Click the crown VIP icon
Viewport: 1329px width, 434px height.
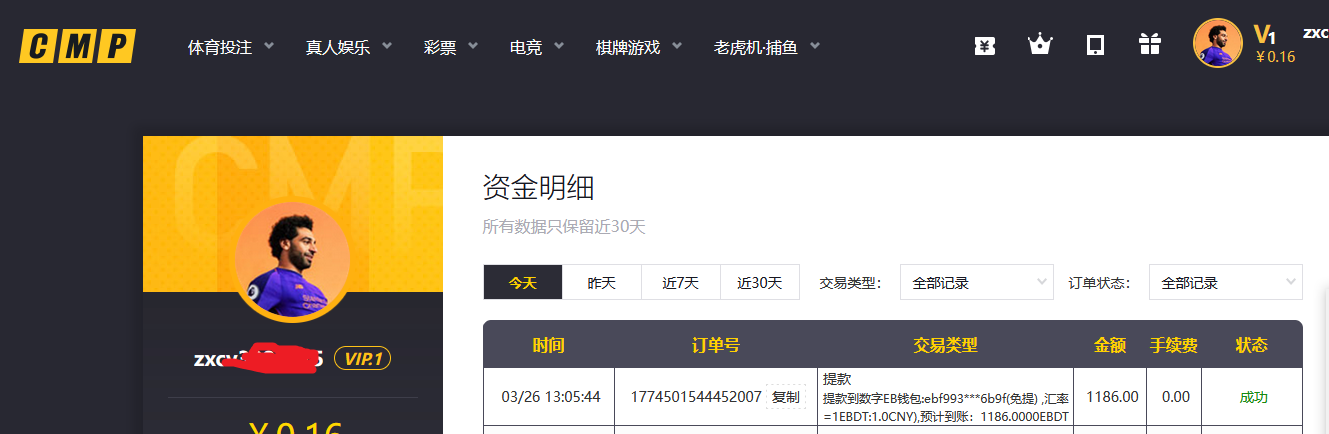point(1040,45)
